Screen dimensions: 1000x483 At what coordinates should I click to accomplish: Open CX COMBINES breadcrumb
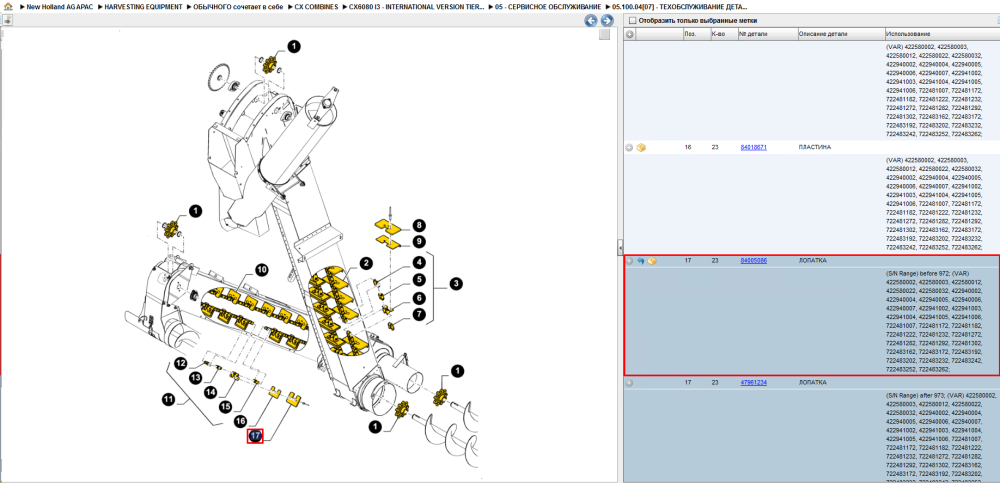[316, 6]
